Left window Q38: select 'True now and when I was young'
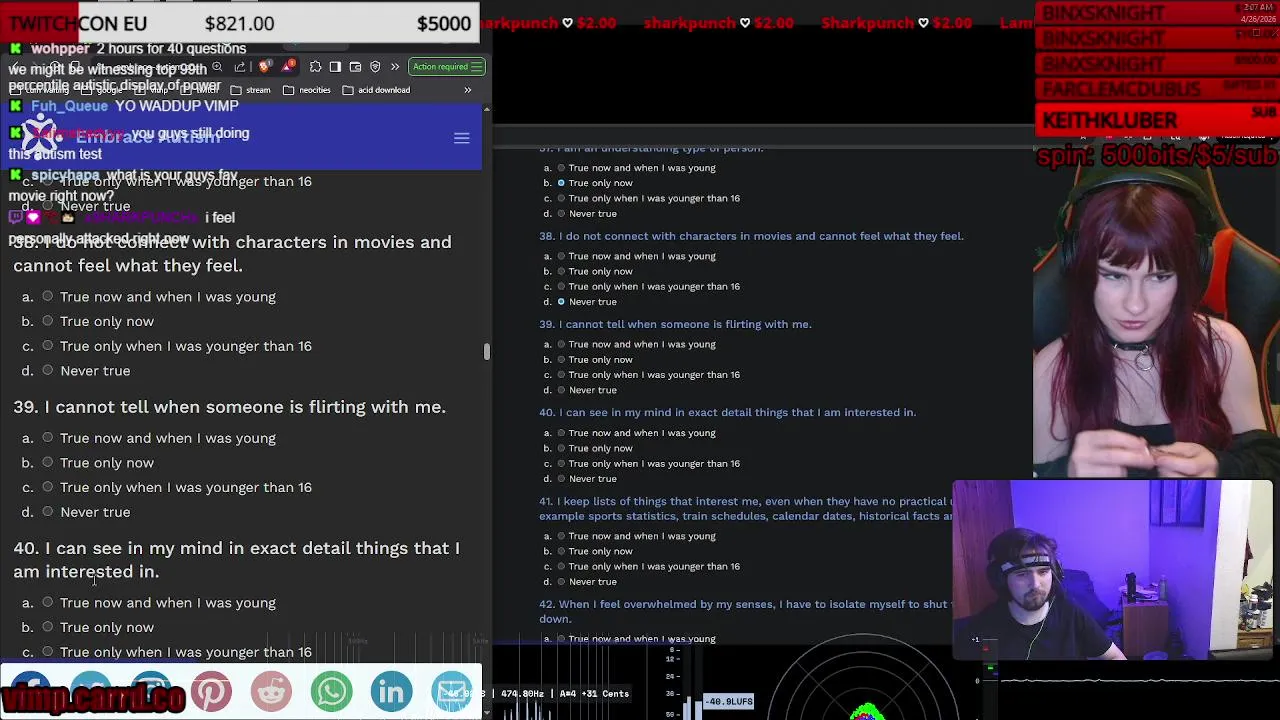This screenshot has height=720, width=1280. pyautogui.click(x=47, y=297)
